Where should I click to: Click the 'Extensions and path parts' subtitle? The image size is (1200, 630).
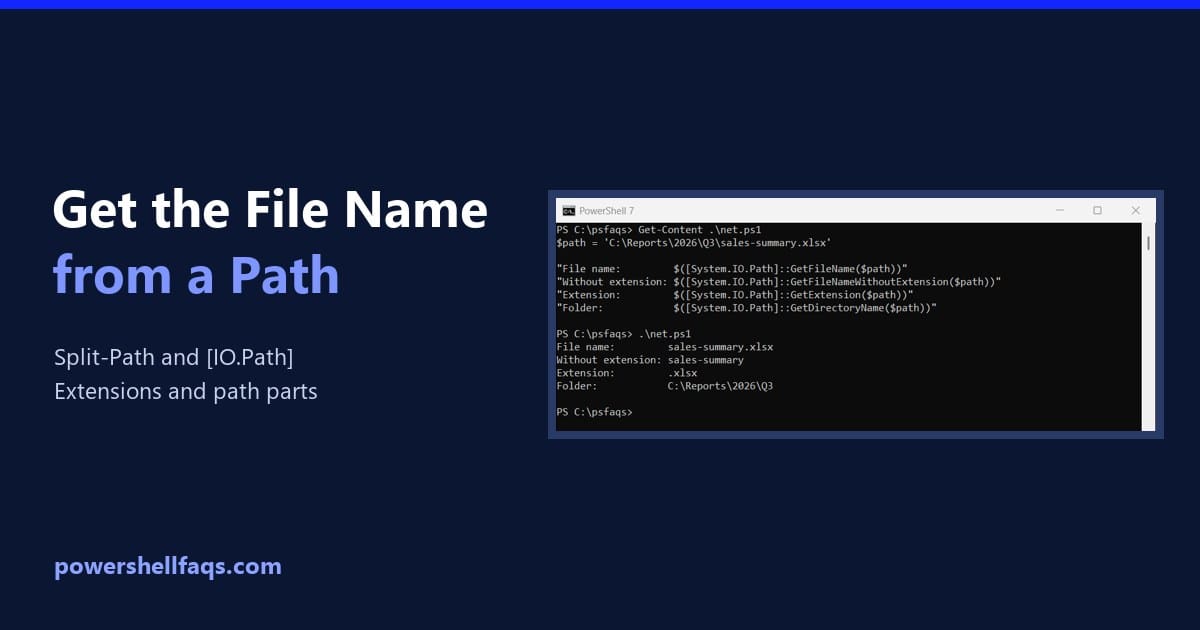click(186, 391)
